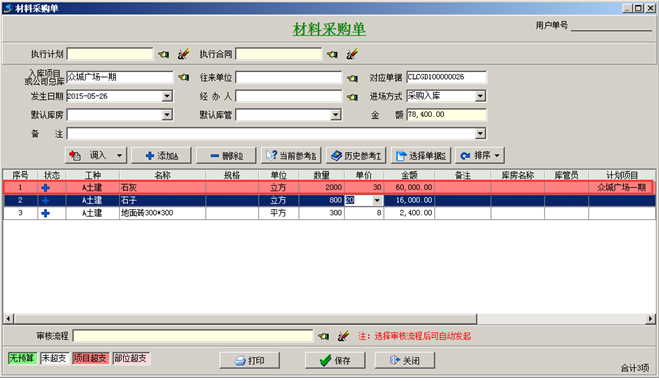Click the 备注 remarks input field
The width and height of the screenshot is (659, 381).
pyautogui.click(x=272, y=134)
